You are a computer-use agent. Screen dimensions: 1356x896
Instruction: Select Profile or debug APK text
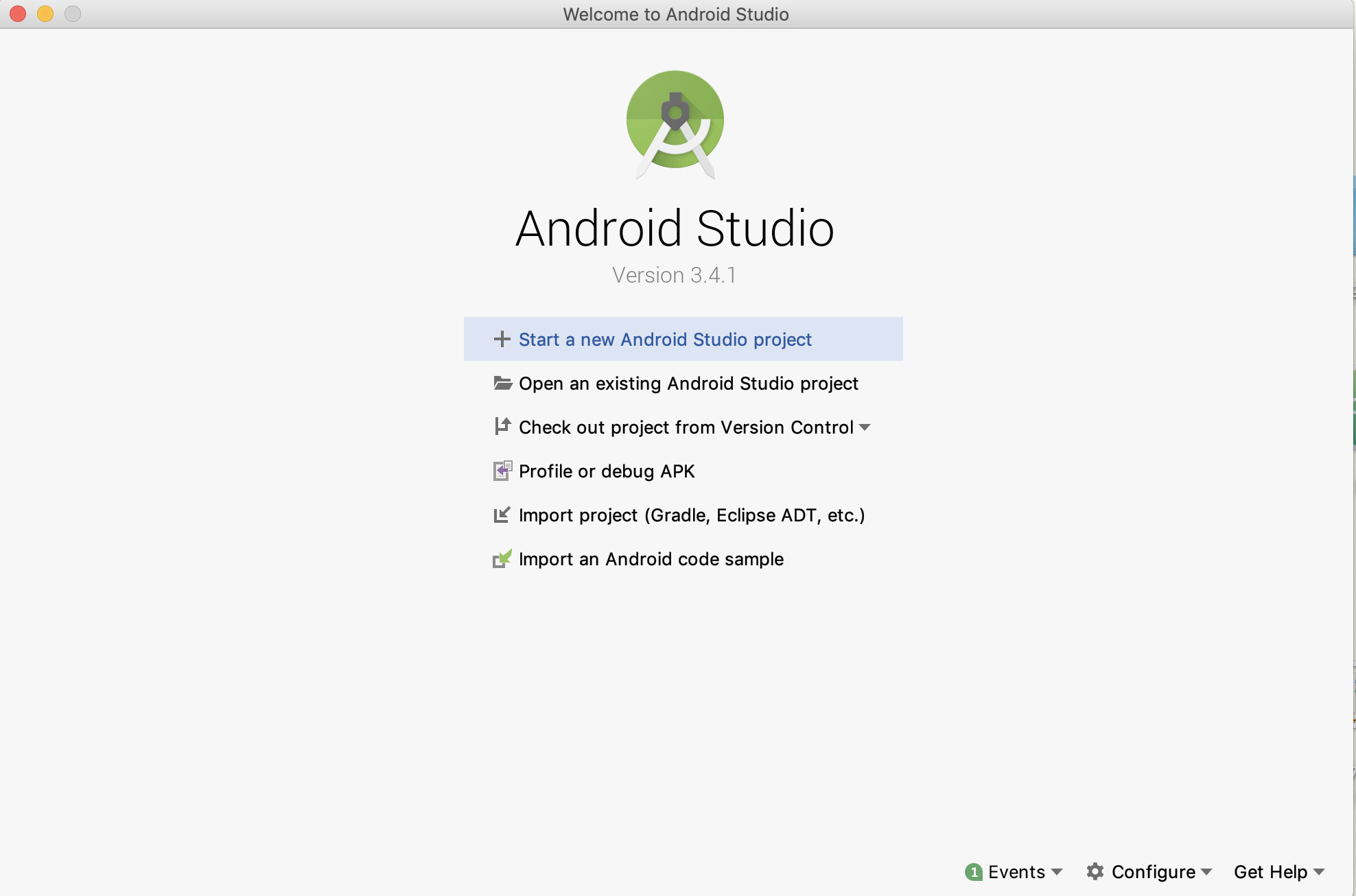607,471
